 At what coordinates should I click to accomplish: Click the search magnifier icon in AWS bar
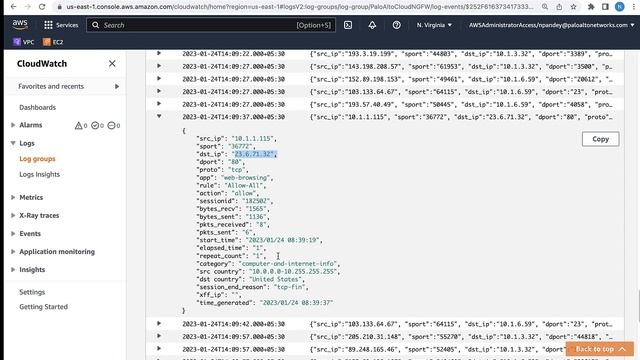point(95,25)
